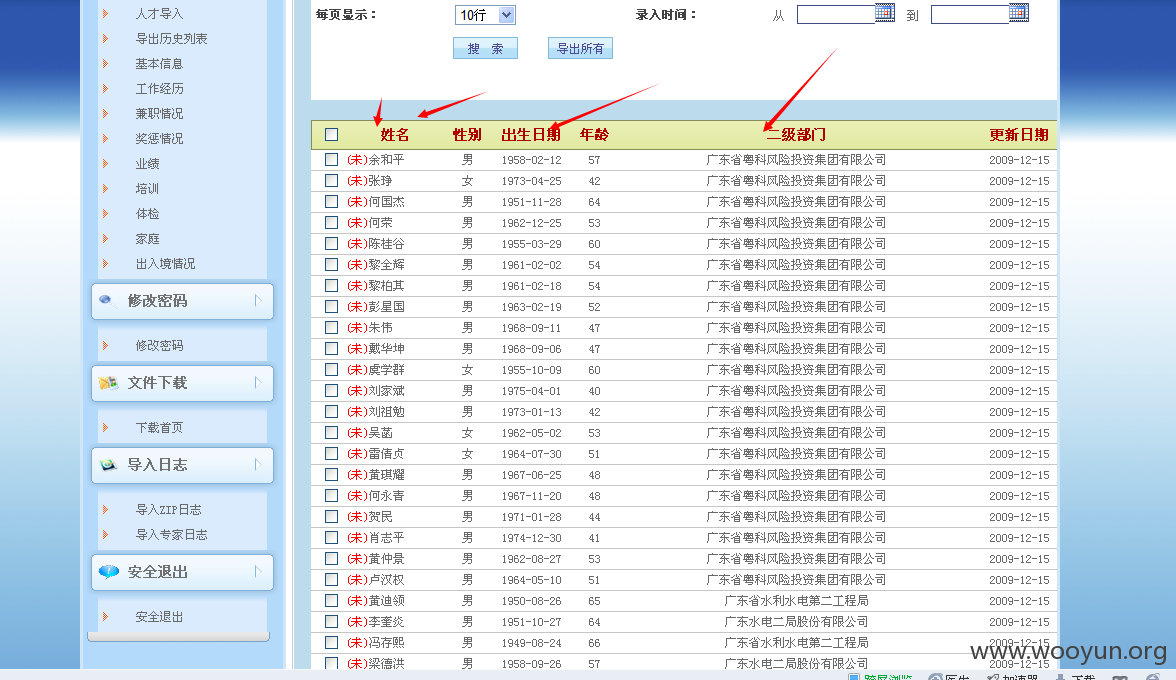This screenshot has width=1176, height=680.
Task: Click the arrow bullet beside 基本信息
Action: (x=105, y=64)
